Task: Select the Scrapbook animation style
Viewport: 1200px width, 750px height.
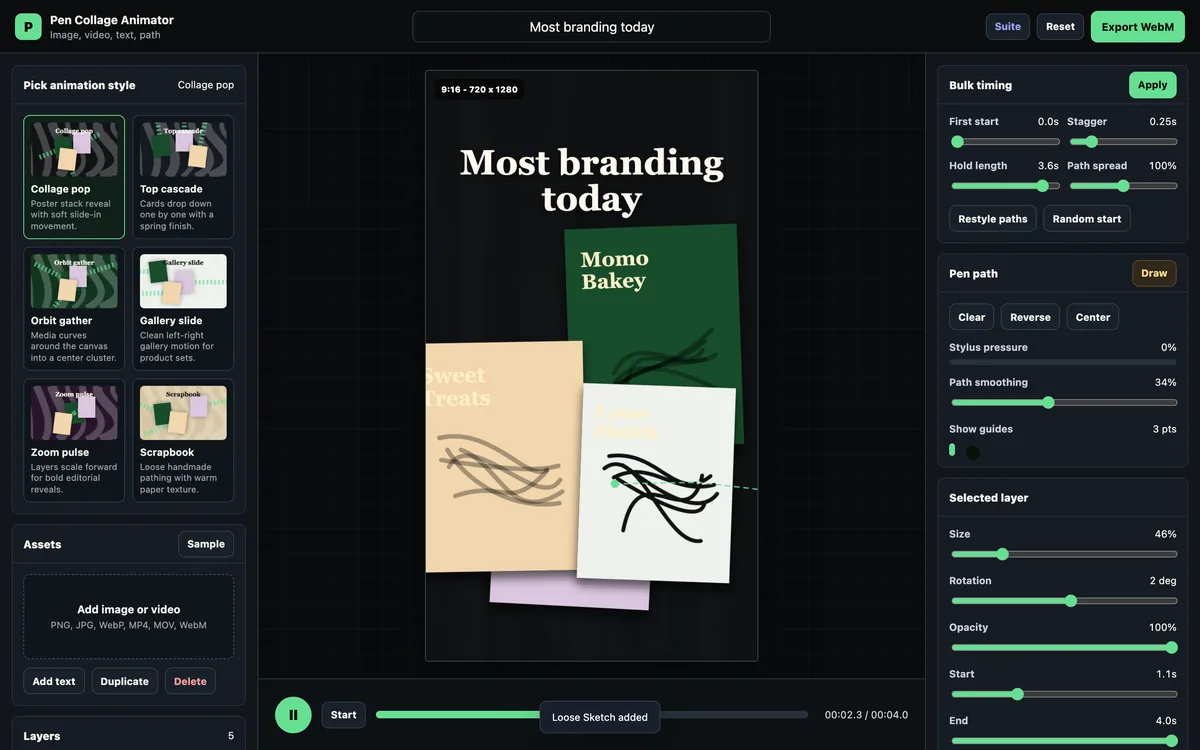Action: [x=183, y=440]
